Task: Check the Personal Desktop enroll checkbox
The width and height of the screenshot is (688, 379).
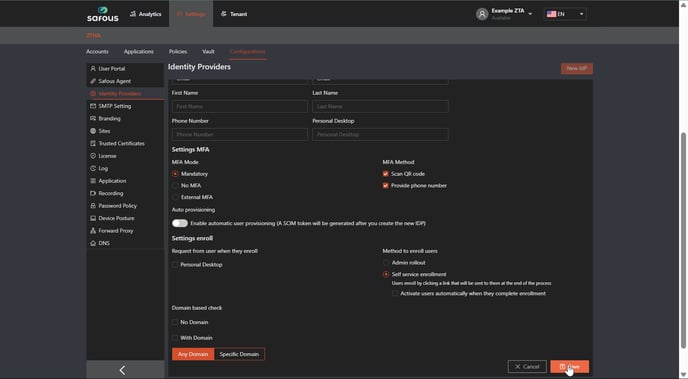Action: point(175,265)
